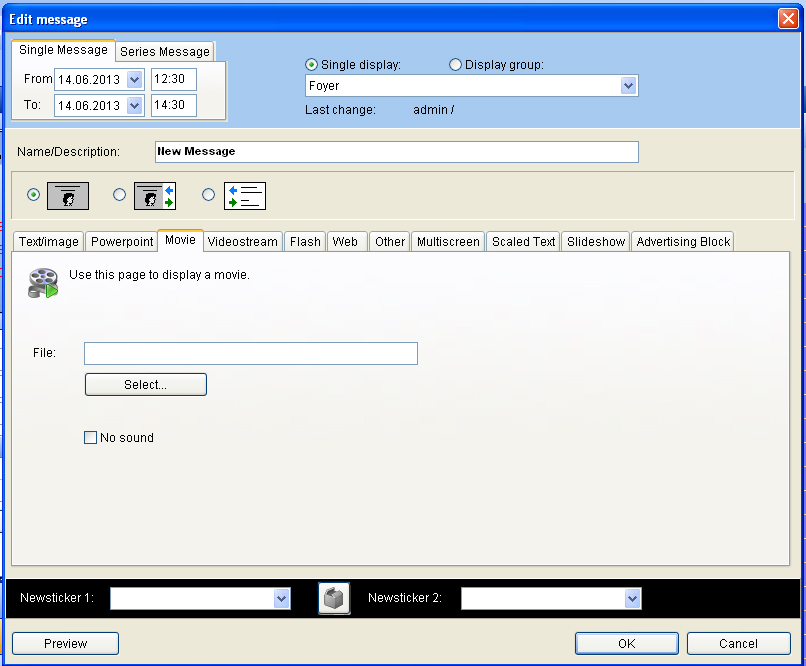Go to the Advertising Block tab
Image resolution: width=806 pixels, height=666 pixels.
click(683, 241)
